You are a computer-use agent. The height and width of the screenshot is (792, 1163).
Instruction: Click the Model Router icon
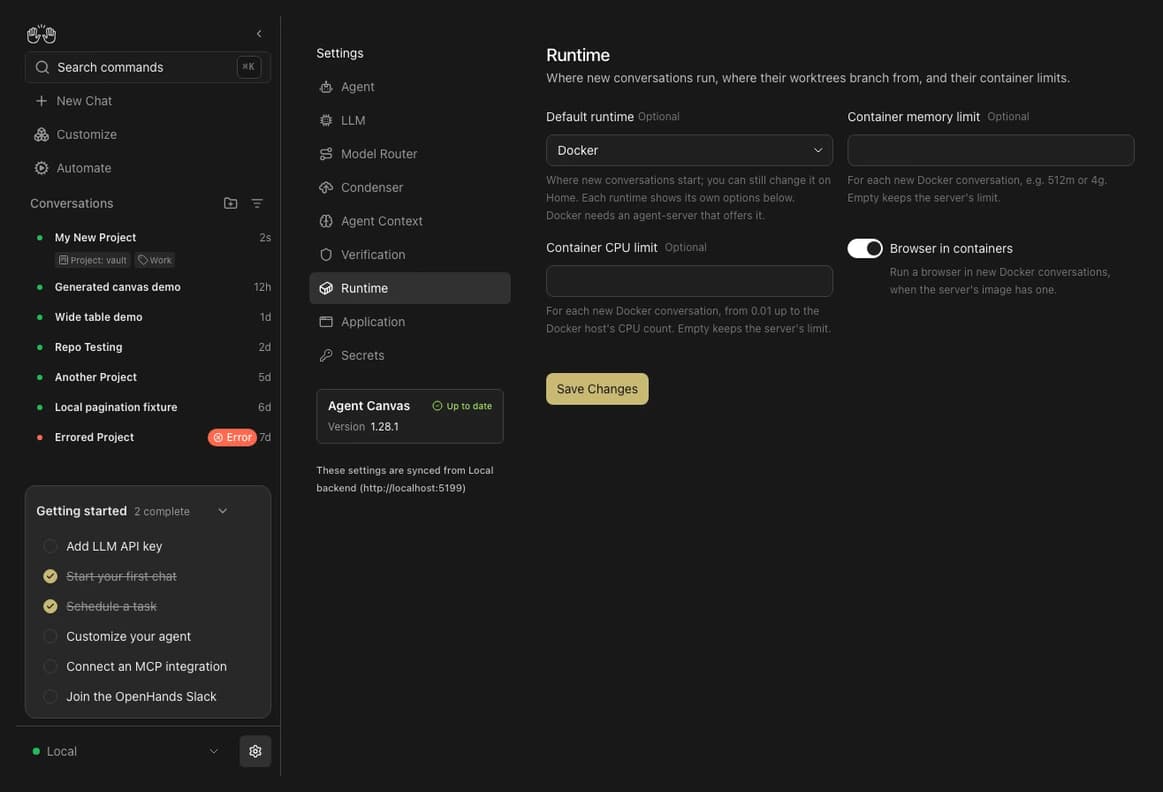(326, 154)
